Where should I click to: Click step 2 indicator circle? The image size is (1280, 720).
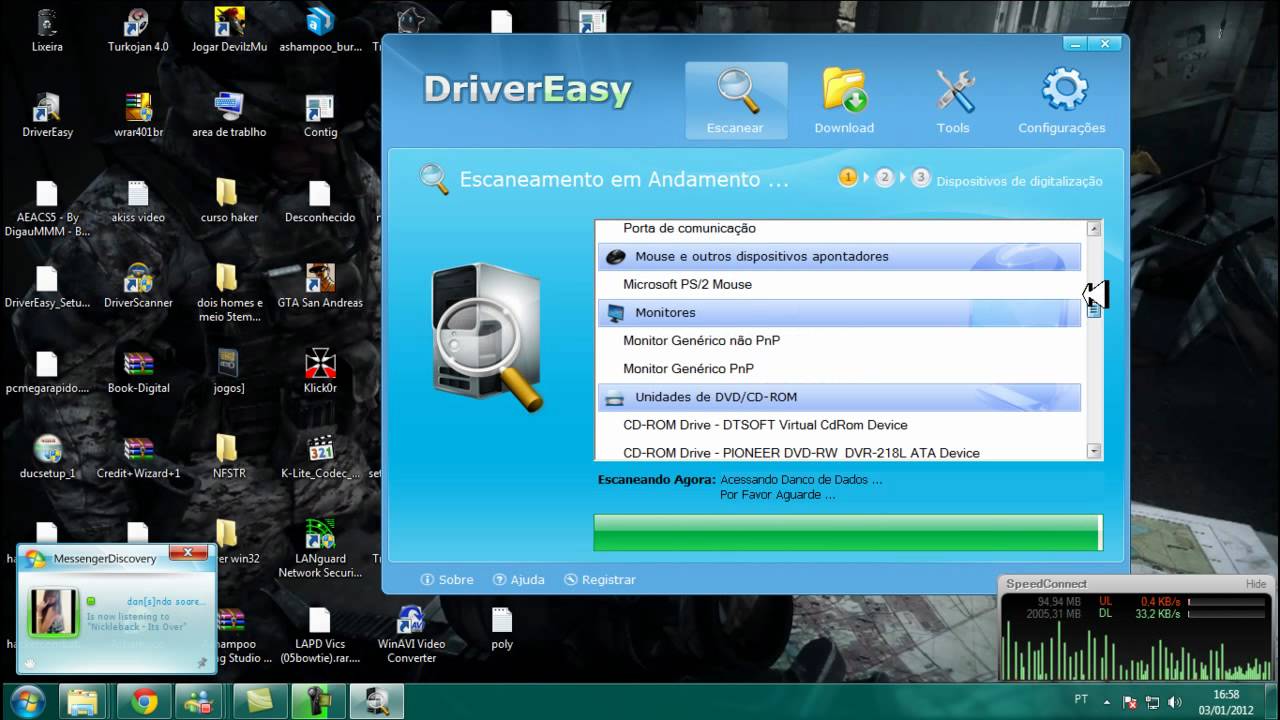point(884,178)
